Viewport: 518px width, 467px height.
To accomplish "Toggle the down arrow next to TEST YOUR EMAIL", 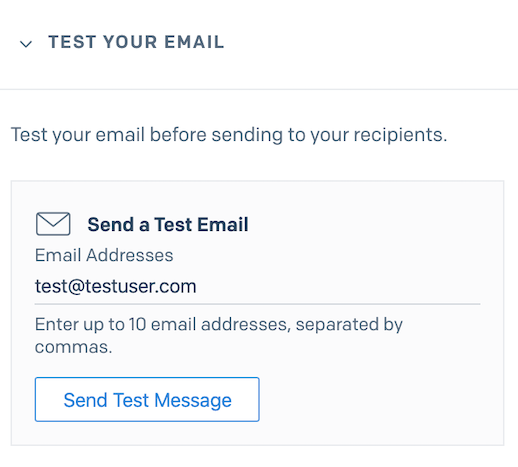I will pos(26,44).
